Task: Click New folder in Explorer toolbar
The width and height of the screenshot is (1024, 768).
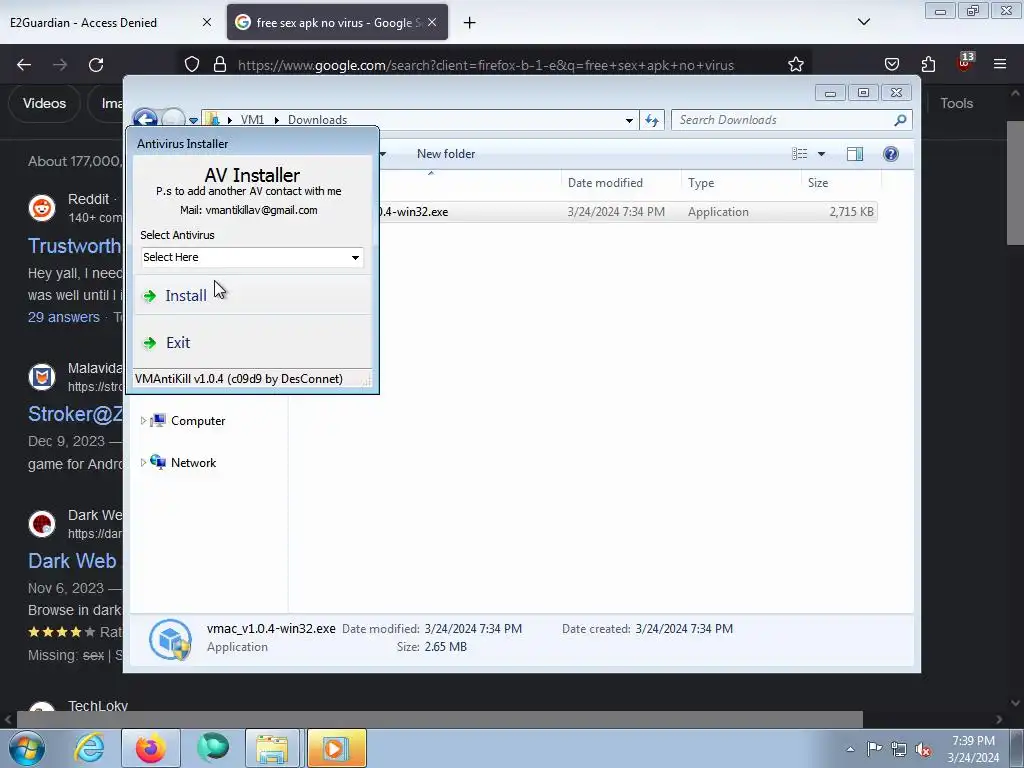Action: point(446,154)
